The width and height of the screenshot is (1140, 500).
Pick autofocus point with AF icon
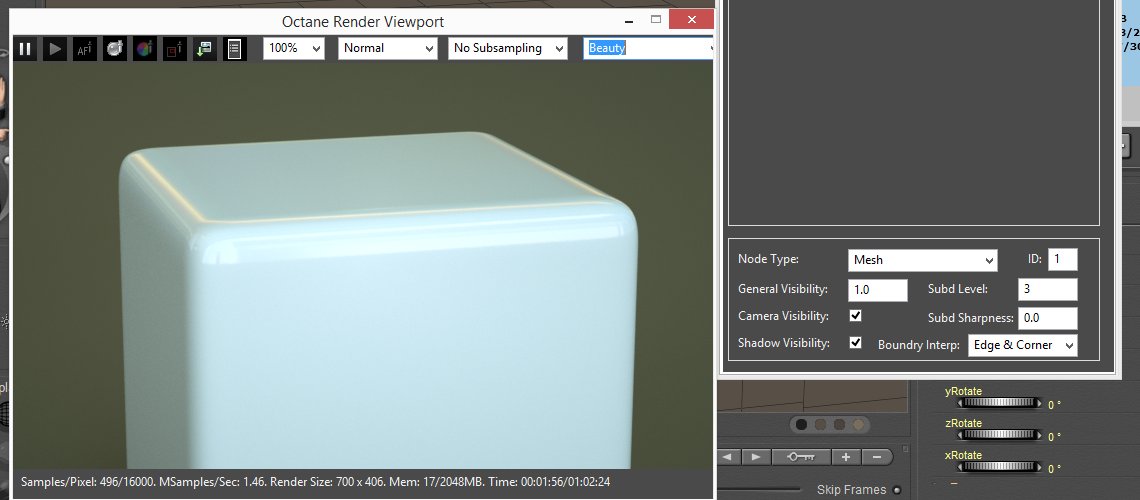tap(85, 49)
